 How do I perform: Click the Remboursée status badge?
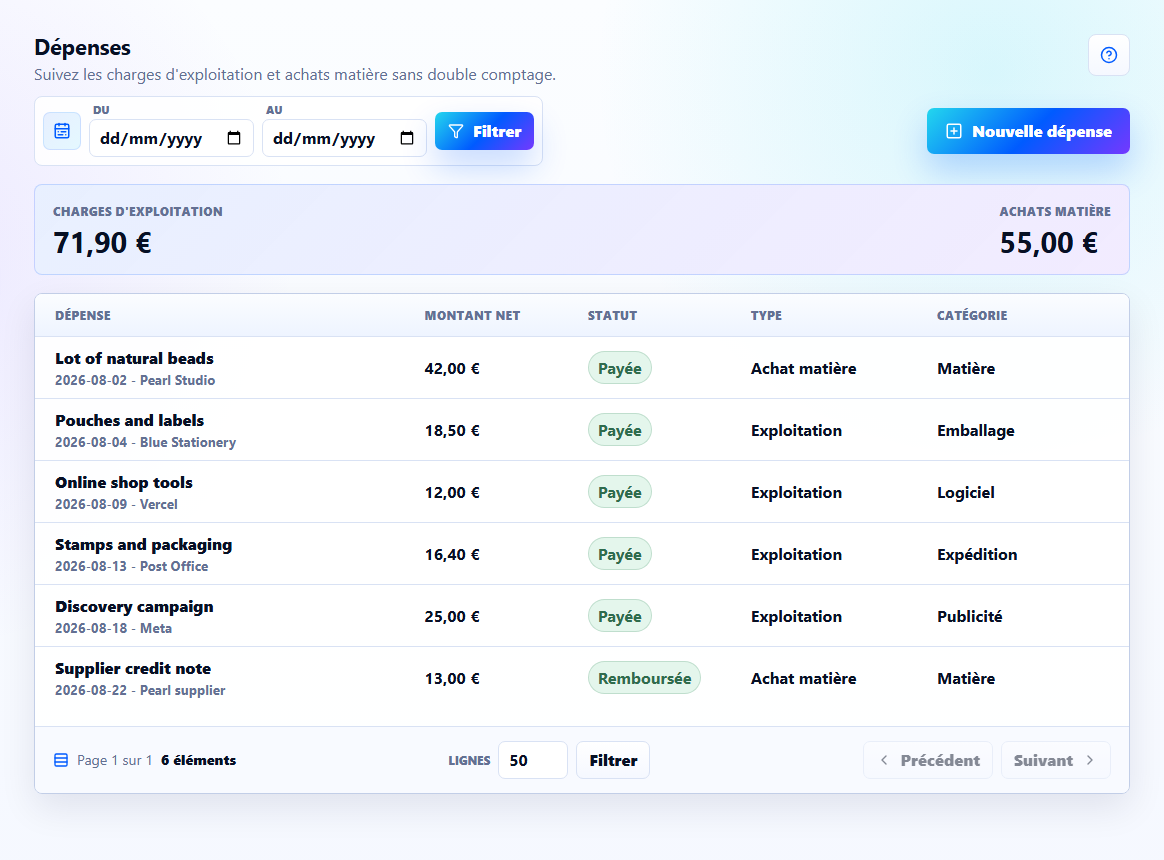coord(644,678)
